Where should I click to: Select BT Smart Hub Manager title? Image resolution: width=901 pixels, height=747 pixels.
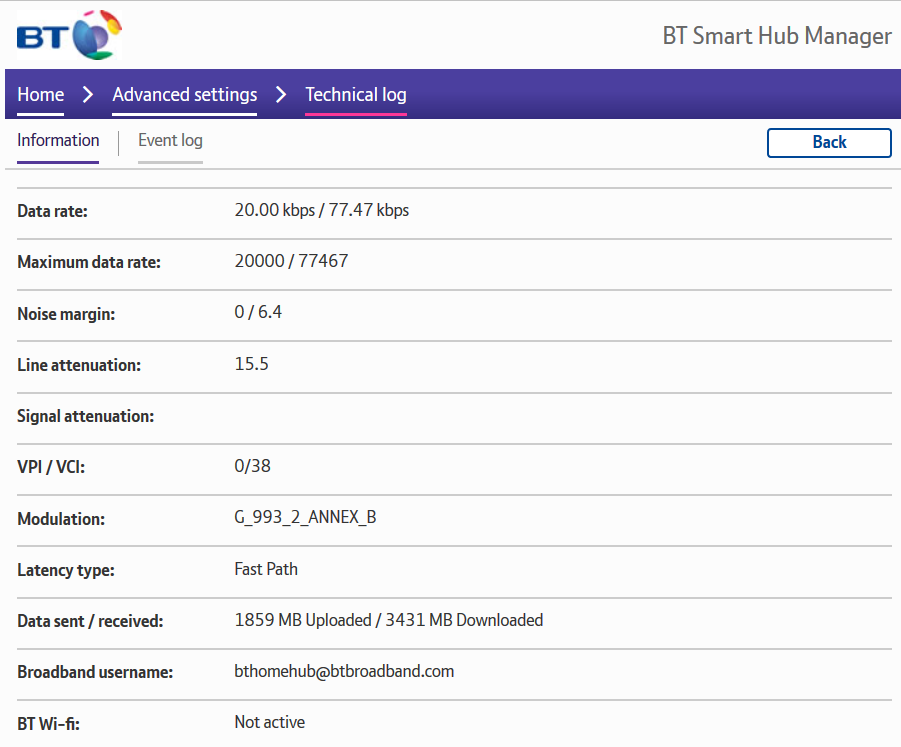coord(777,36)
